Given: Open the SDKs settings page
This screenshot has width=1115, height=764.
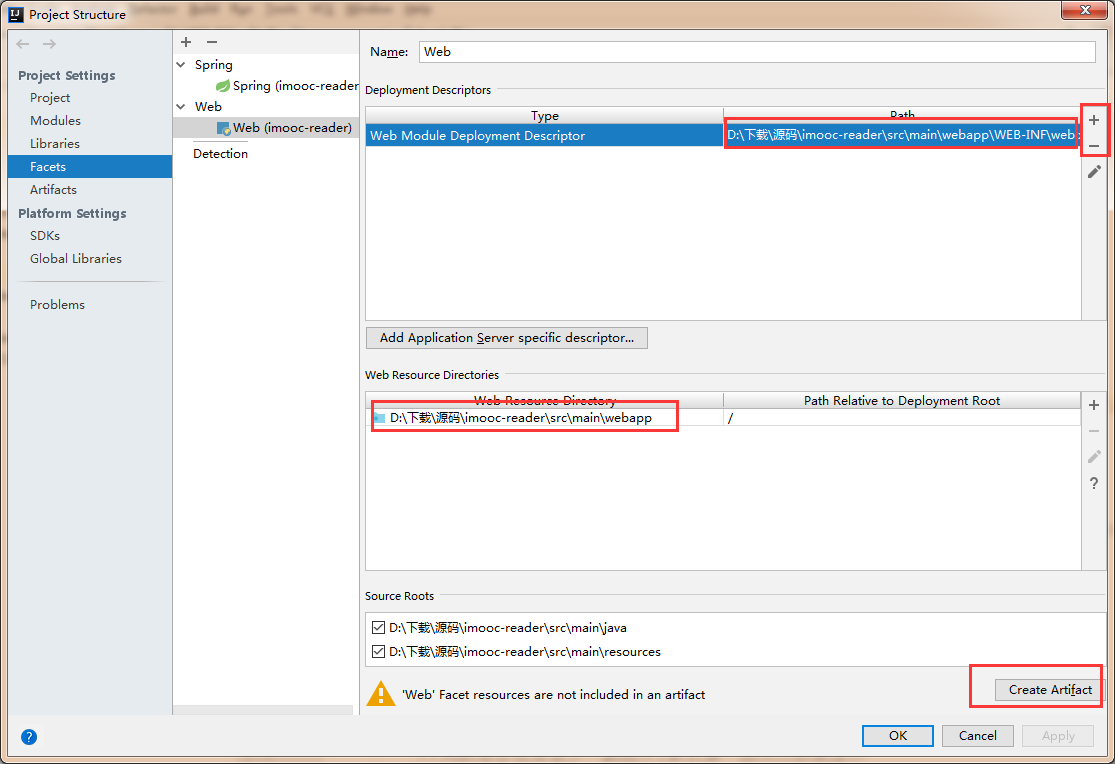Looking at the screenshot, I should pos(45,235).
